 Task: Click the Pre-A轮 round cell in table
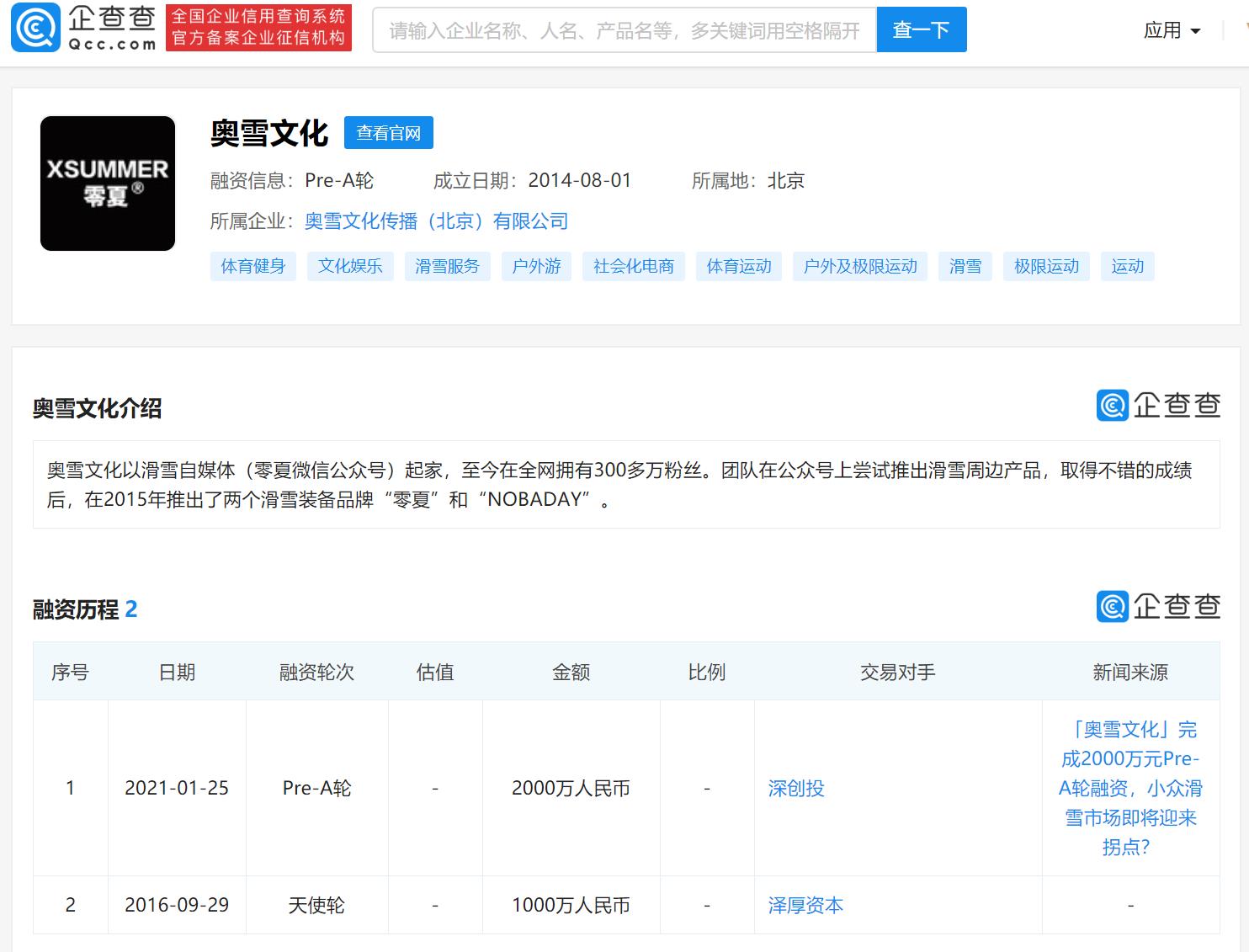pos(316,789)
